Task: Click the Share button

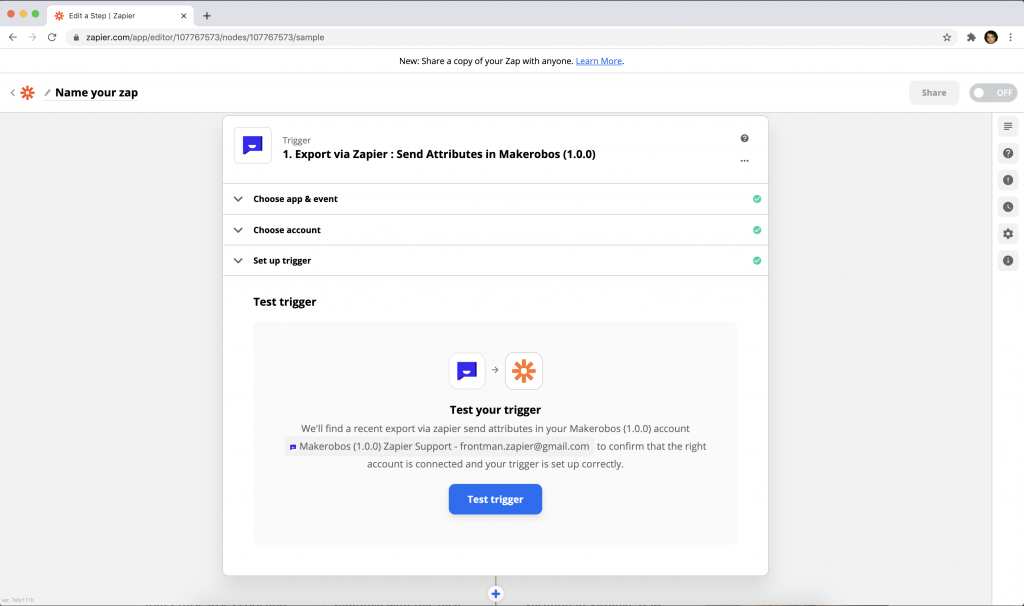Action: point(934,93)
